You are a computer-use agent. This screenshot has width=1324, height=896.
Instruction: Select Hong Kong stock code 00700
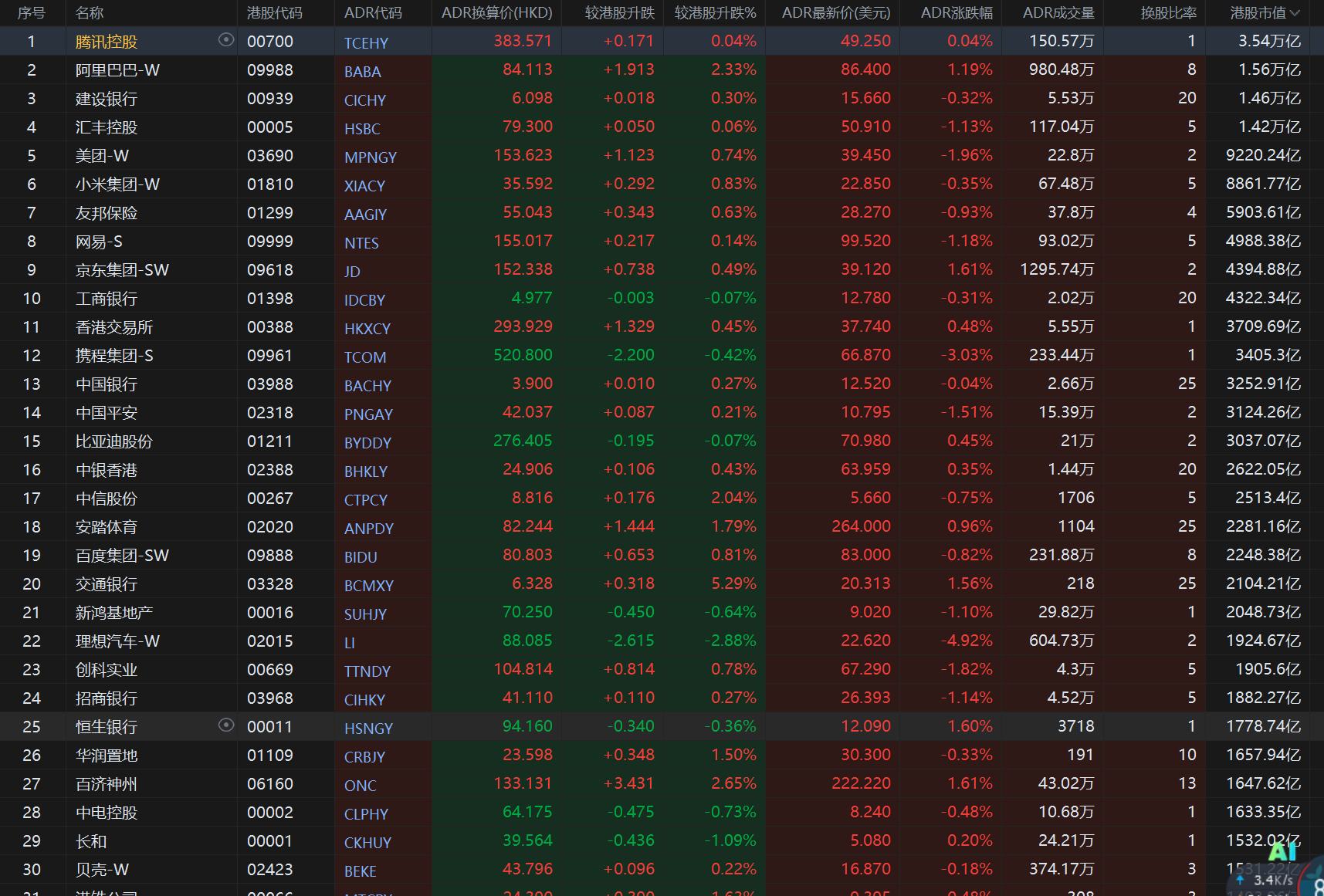[x=270, y=42]
